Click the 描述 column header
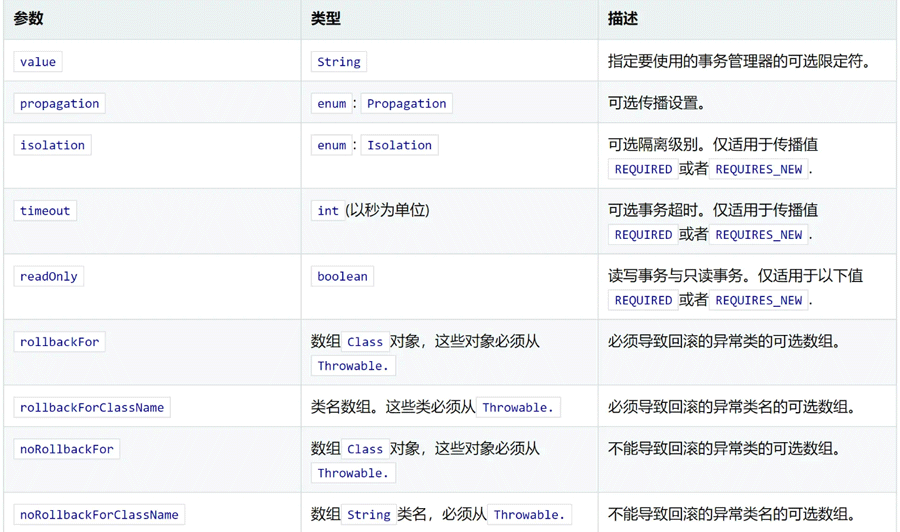 (x=623, y=19)
